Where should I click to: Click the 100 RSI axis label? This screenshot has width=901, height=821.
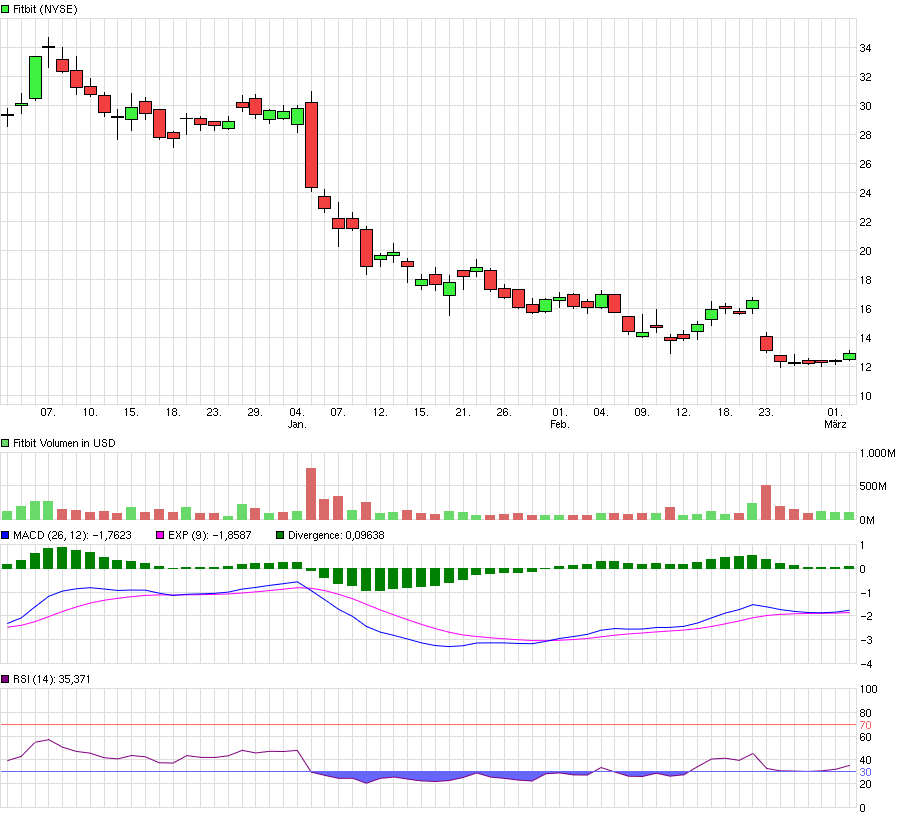pyautogui.click(x=868, y=689)
